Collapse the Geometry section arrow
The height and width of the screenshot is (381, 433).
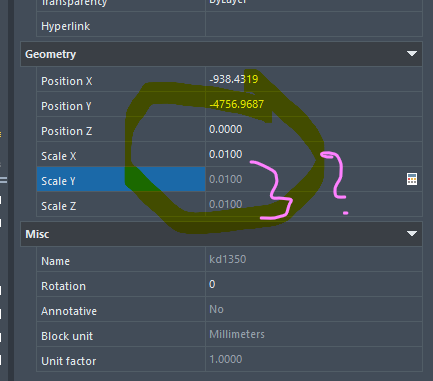pos(412,54)
